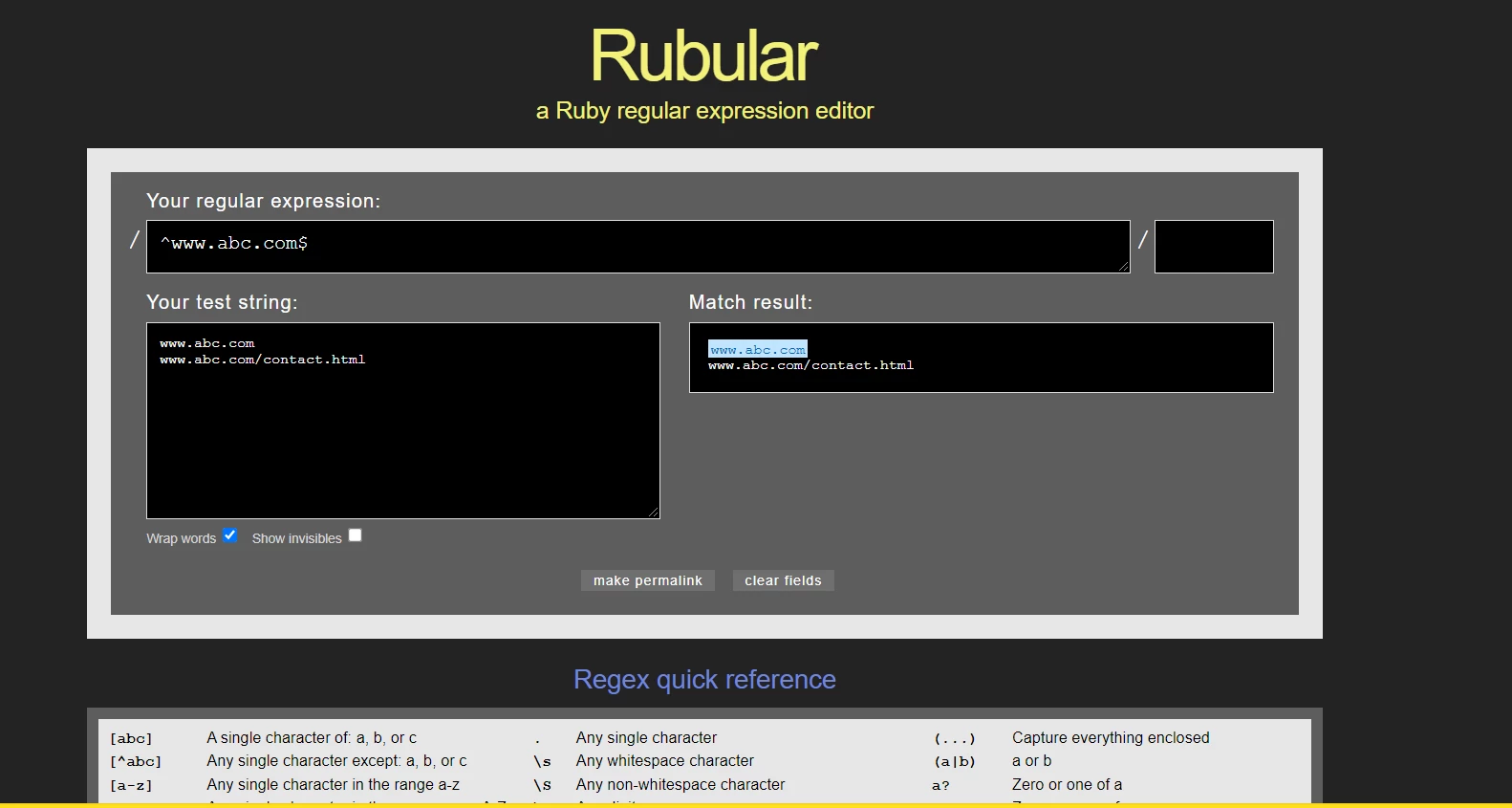Click the Wrap words label text
Image resolution: width=1512 pixels, height=808 pixels.
click(x=182, y=538)
